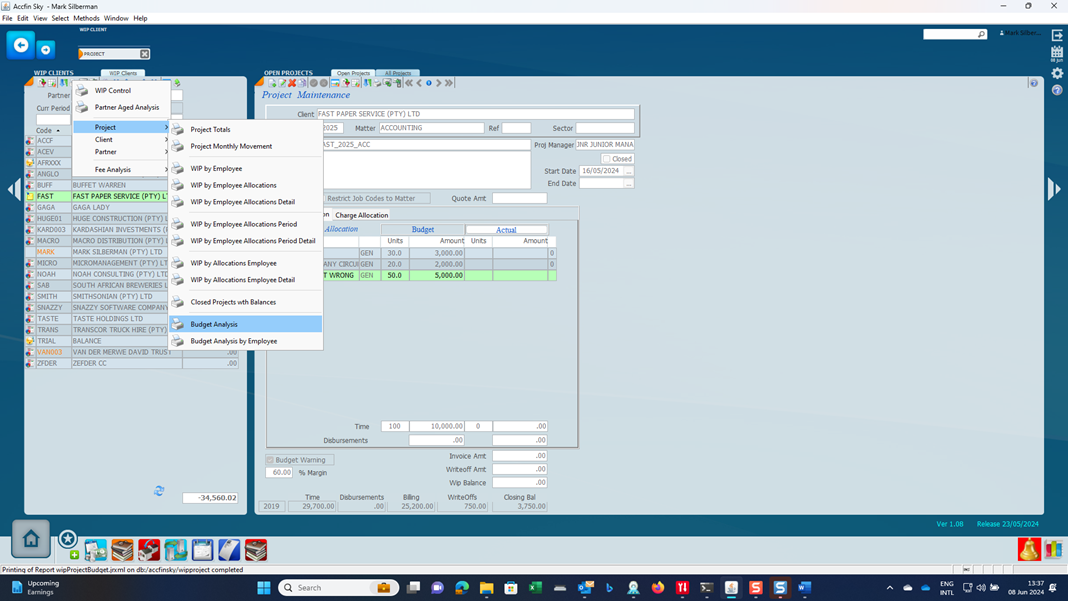Toggle the Budget Warning checkbox
Viewport: 1068px width, 601px height.
coord(270,460)
